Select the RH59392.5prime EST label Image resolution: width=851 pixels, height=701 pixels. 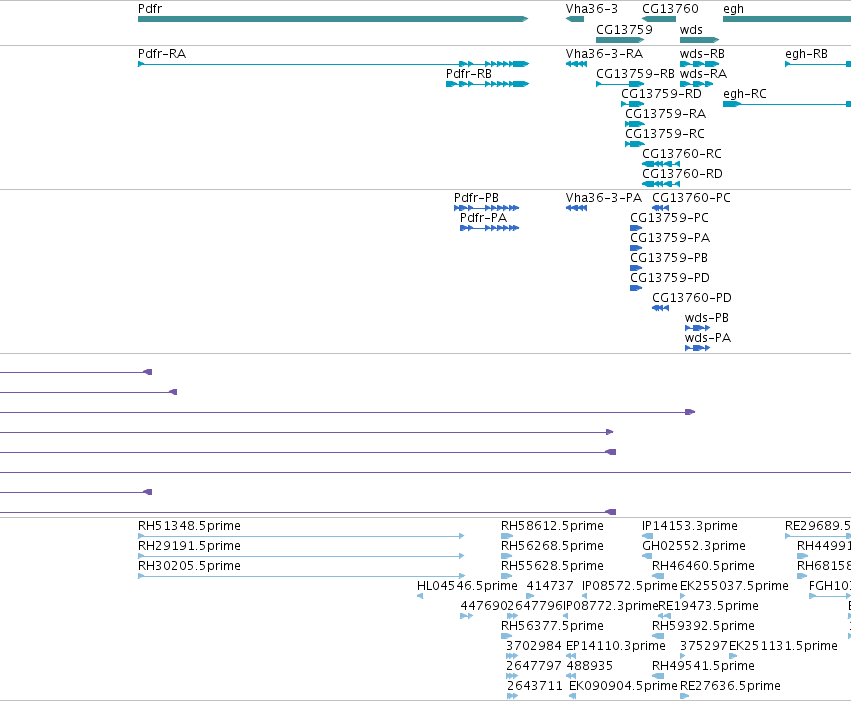point(703,627)
